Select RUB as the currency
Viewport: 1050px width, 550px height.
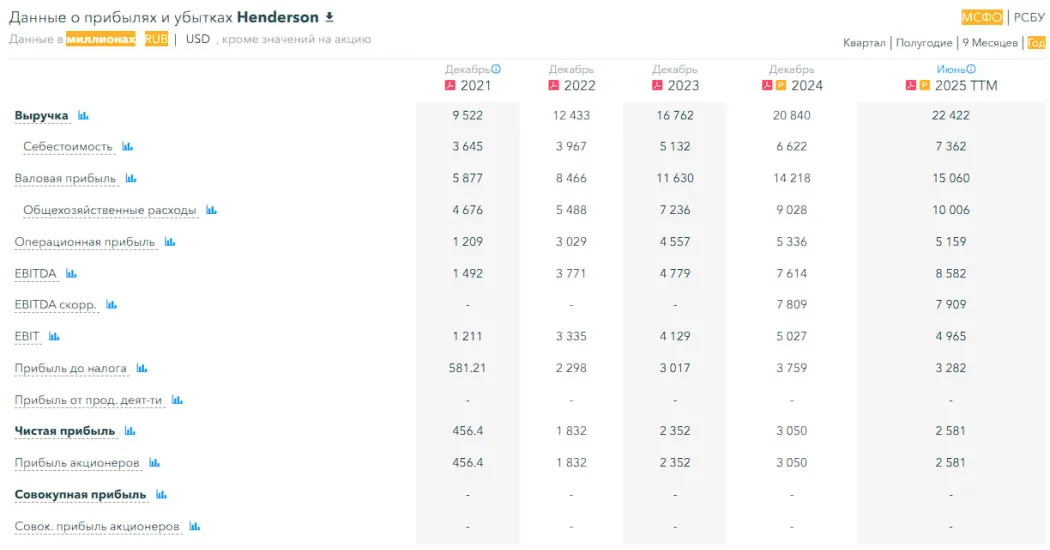click(156, 39)
